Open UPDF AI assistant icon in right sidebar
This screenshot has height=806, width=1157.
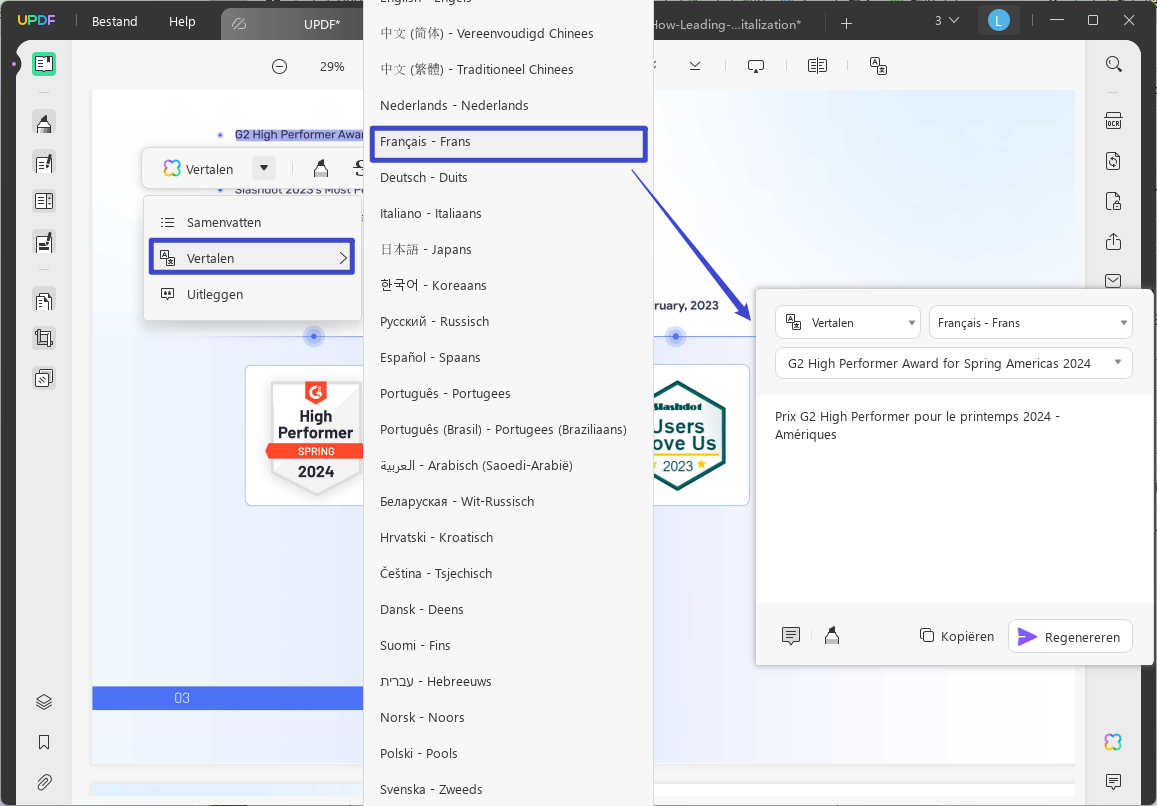click(x=1113, y=742)
